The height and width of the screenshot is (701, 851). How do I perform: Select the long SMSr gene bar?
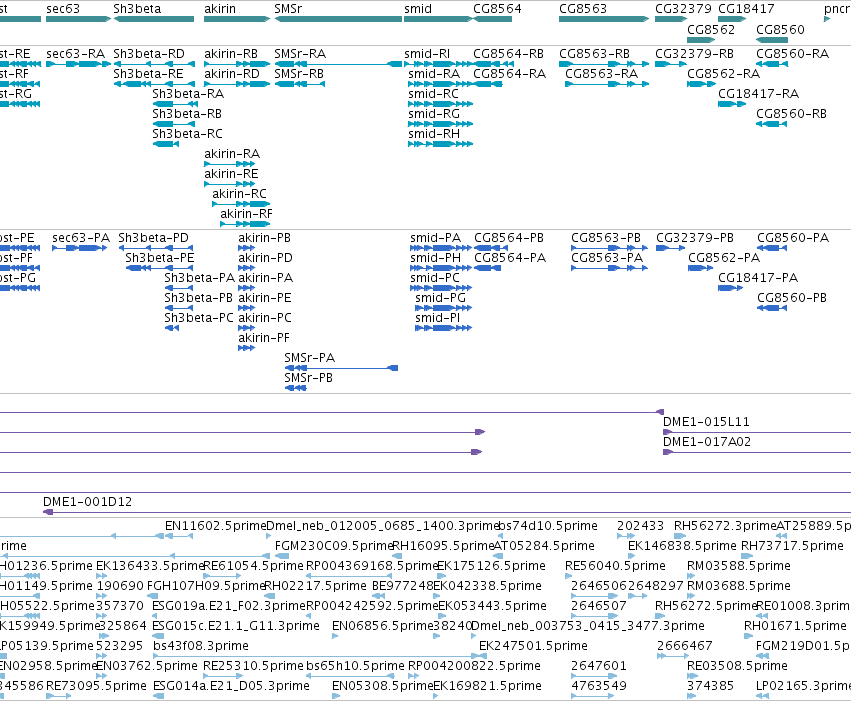(x=338, y=19)
